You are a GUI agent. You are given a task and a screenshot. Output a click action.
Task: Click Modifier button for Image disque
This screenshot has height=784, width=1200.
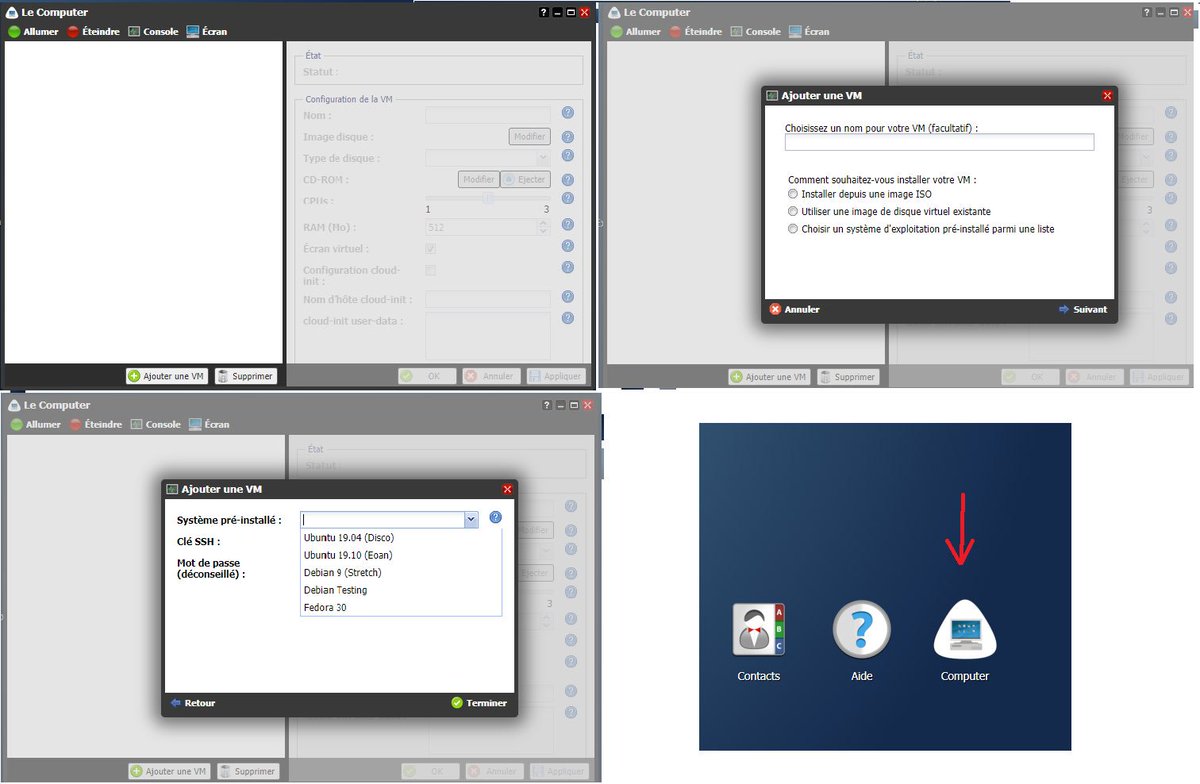[530, 137]
